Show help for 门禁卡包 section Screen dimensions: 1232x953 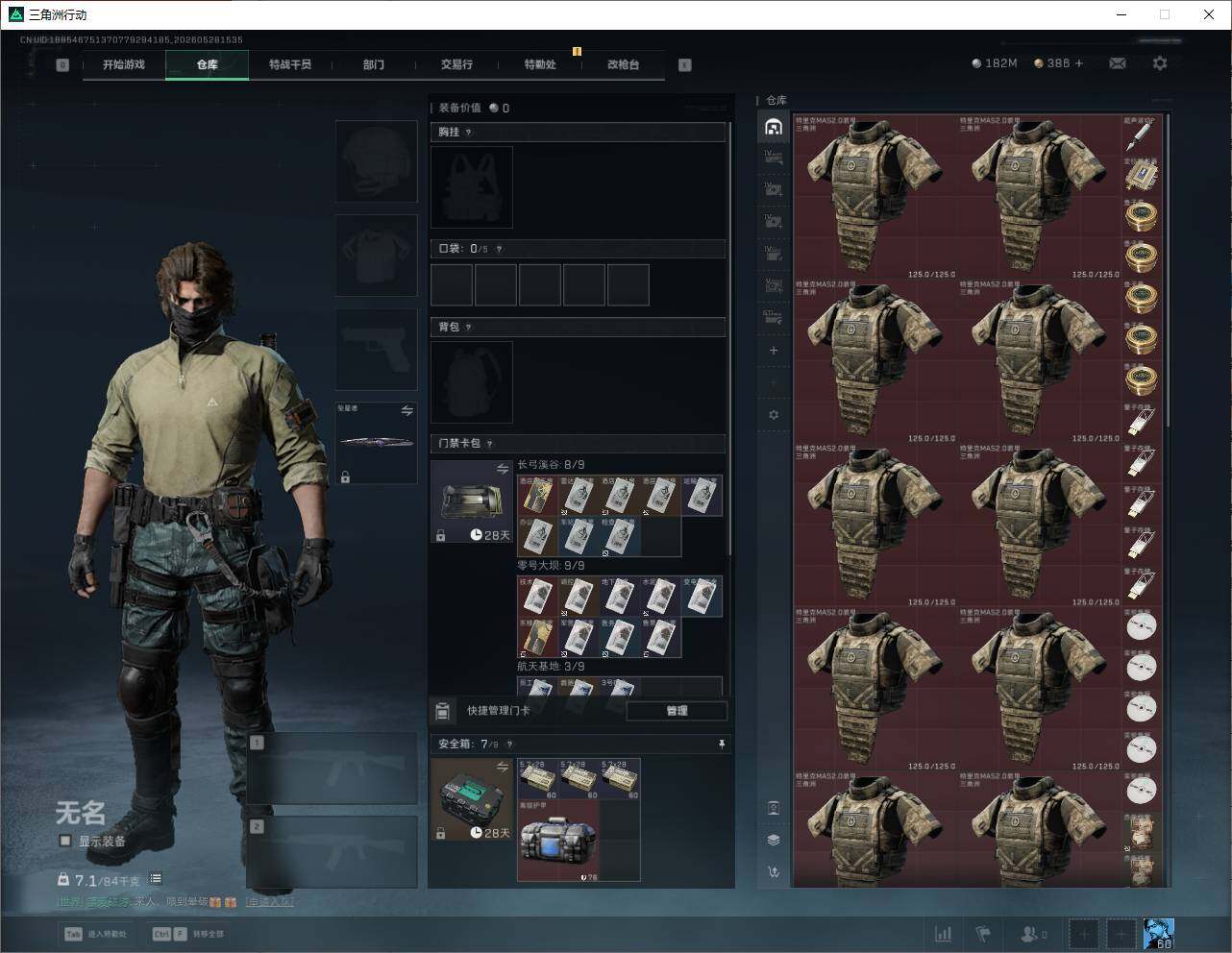tap(489, 444)
